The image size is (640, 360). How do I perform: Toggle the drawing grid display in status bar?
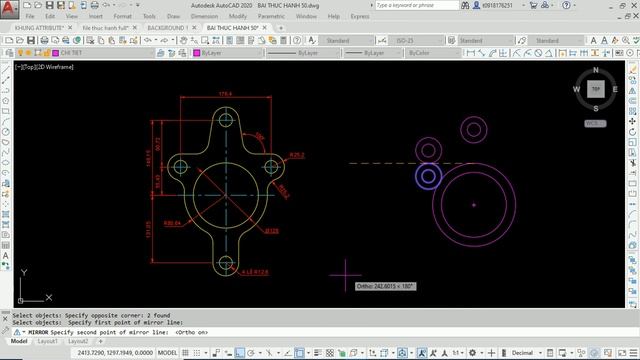coord(185,353)
